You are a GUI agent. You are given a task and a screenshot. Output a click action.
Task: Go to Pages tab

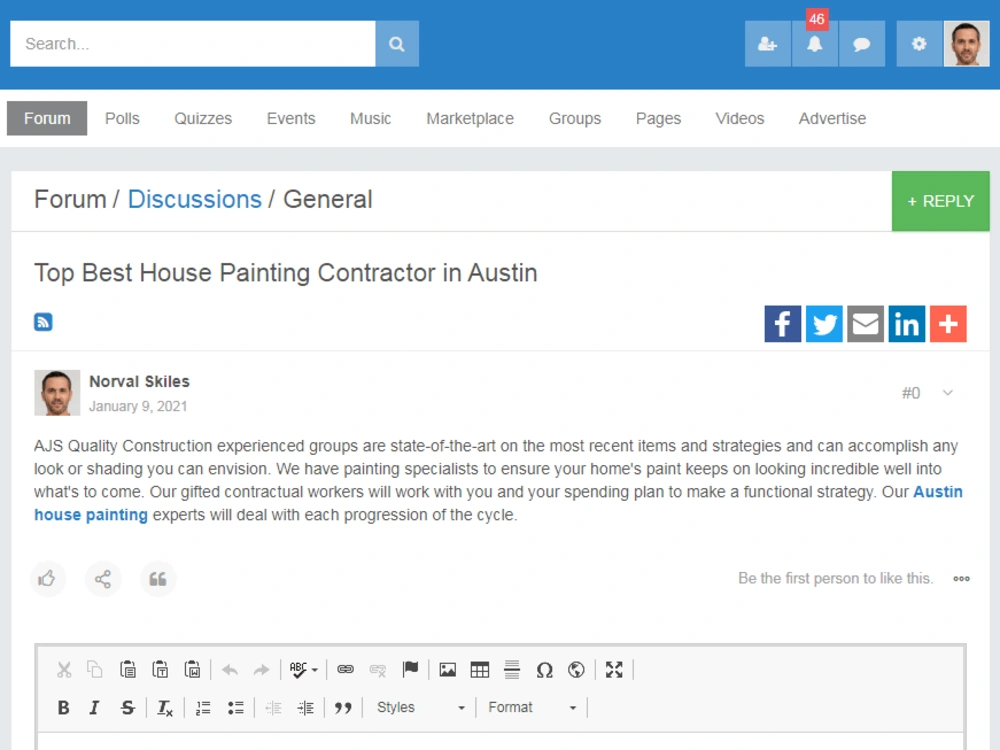coord(658,119)
